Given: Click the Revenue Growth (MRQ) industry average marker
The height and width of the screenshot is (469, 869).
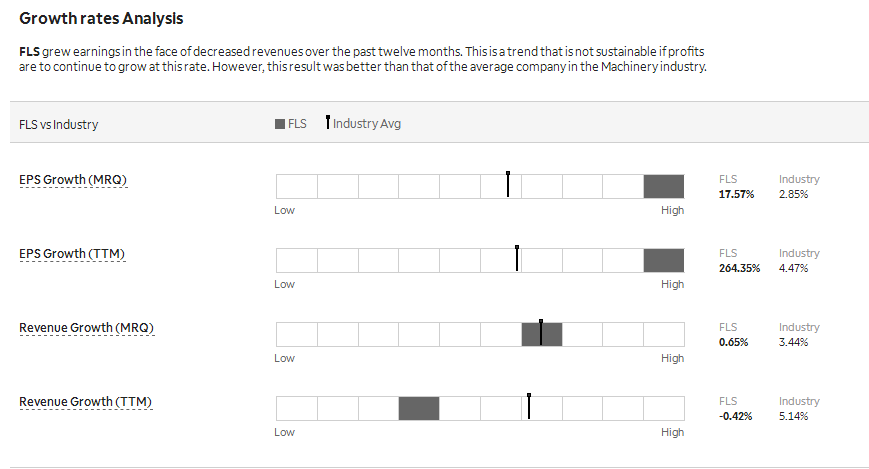Looking at the screenshot, I should pyautogui.click(x=541, y=332).
